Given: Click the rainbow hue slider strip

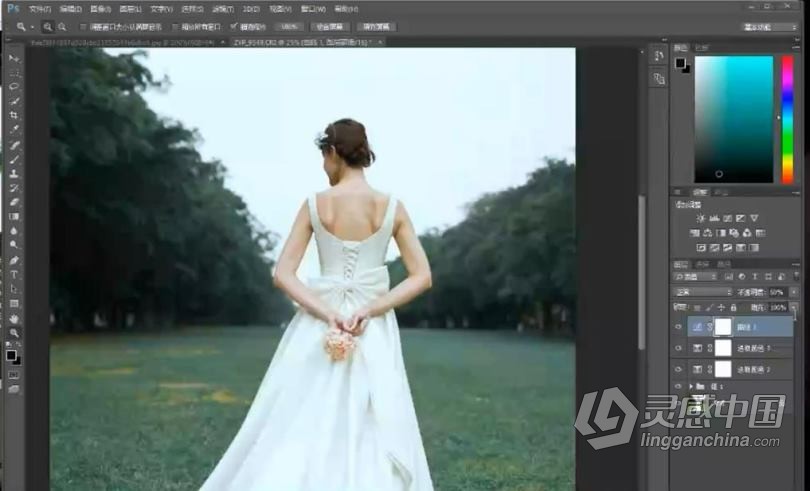Looking at the screenshot, I should (x=787, y=119).
